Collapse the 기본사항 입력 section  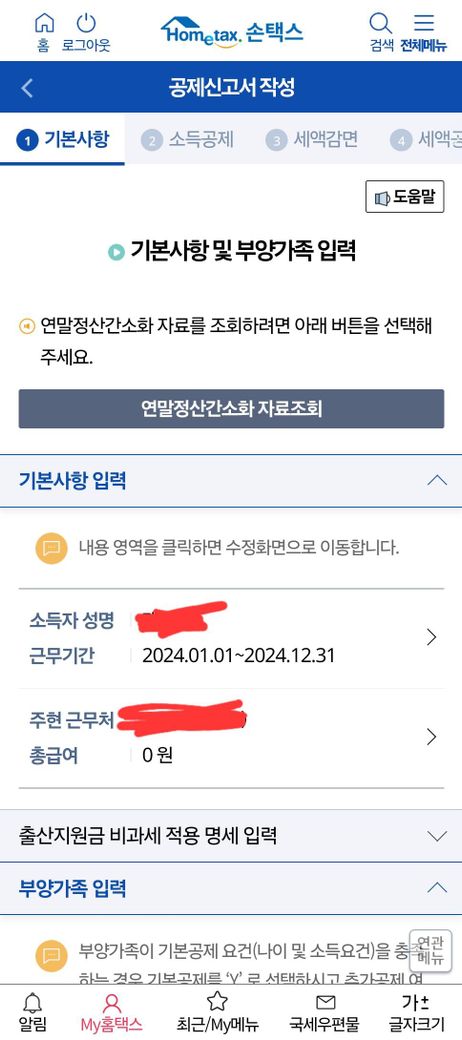point(437,480)
